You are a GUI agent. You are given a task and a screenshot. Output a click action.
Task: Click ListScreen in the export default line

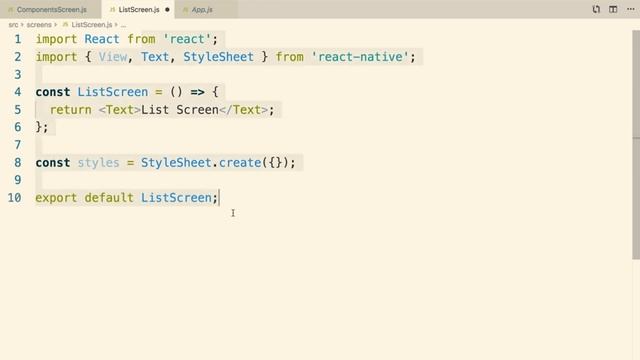coord(176,198)
